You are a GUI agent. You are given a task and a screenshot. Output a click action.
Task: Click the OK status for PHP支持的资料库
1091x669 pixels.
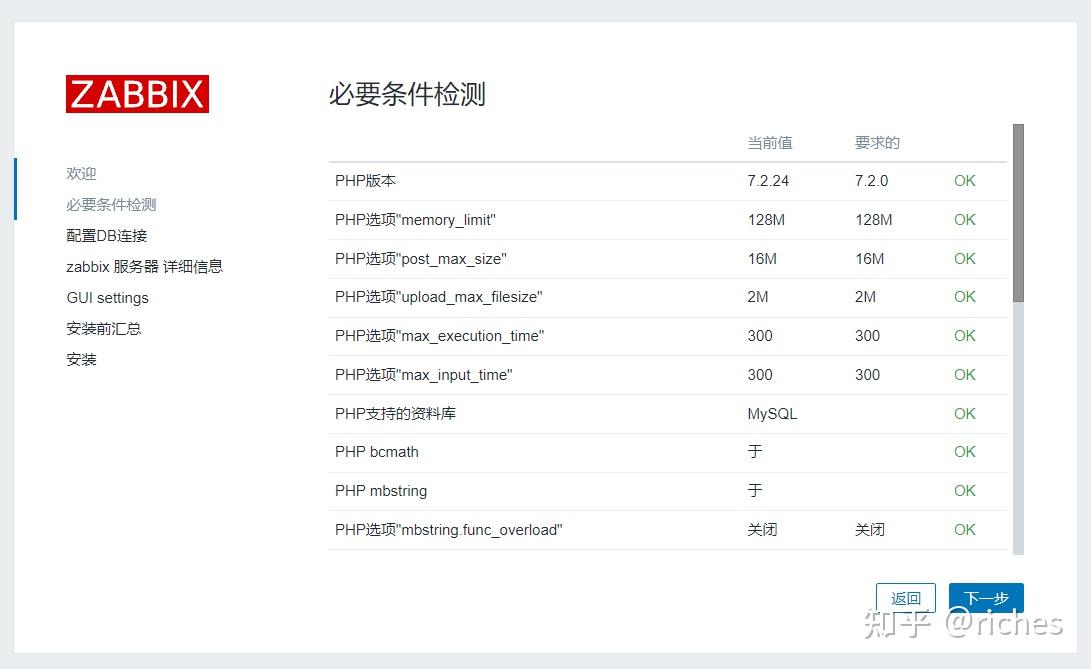963,413
